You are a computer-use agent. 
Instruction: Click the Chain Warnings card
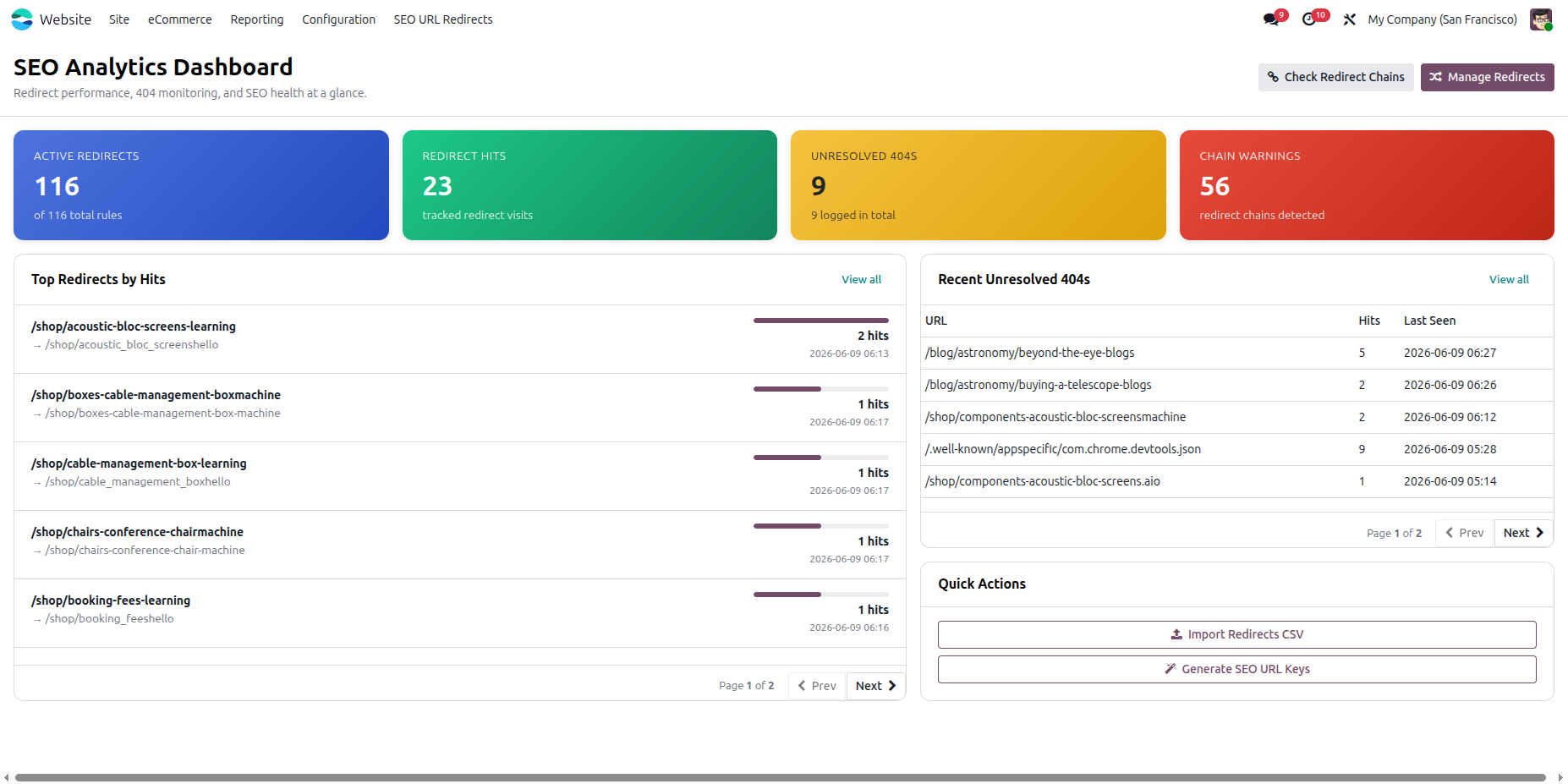pos(1367,185)
